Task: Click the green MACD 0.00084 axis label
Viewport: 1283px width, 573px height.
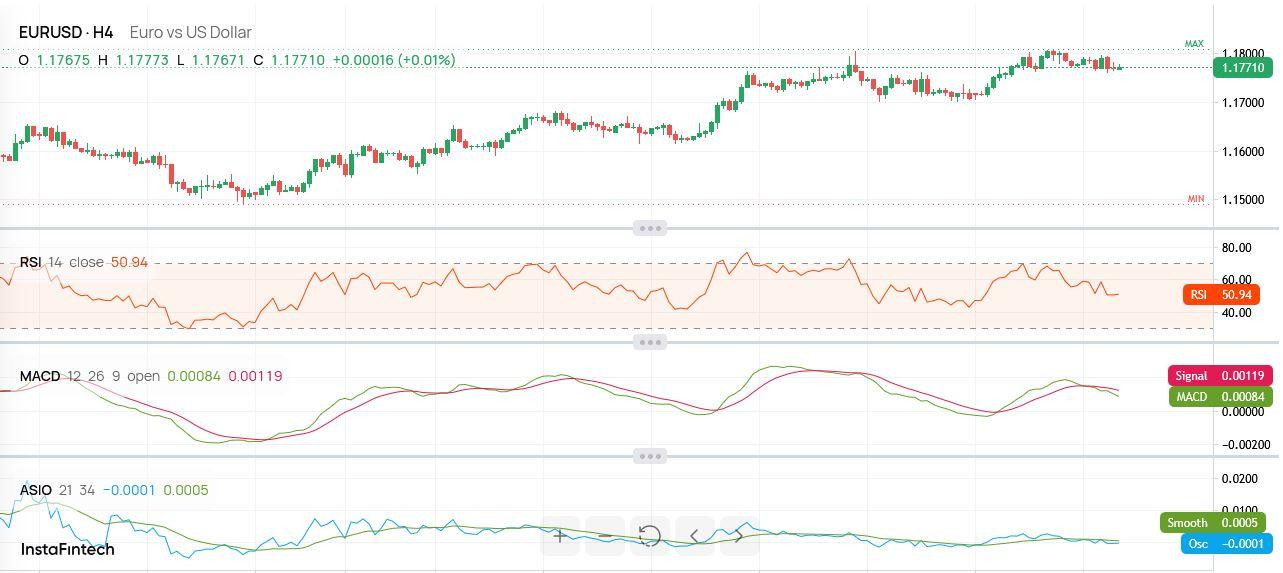Action: click(x=1220, y=397)
